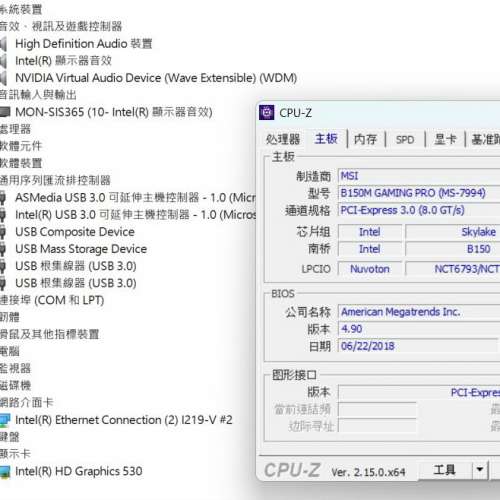Switch to the SPD tab

(405, 139)
